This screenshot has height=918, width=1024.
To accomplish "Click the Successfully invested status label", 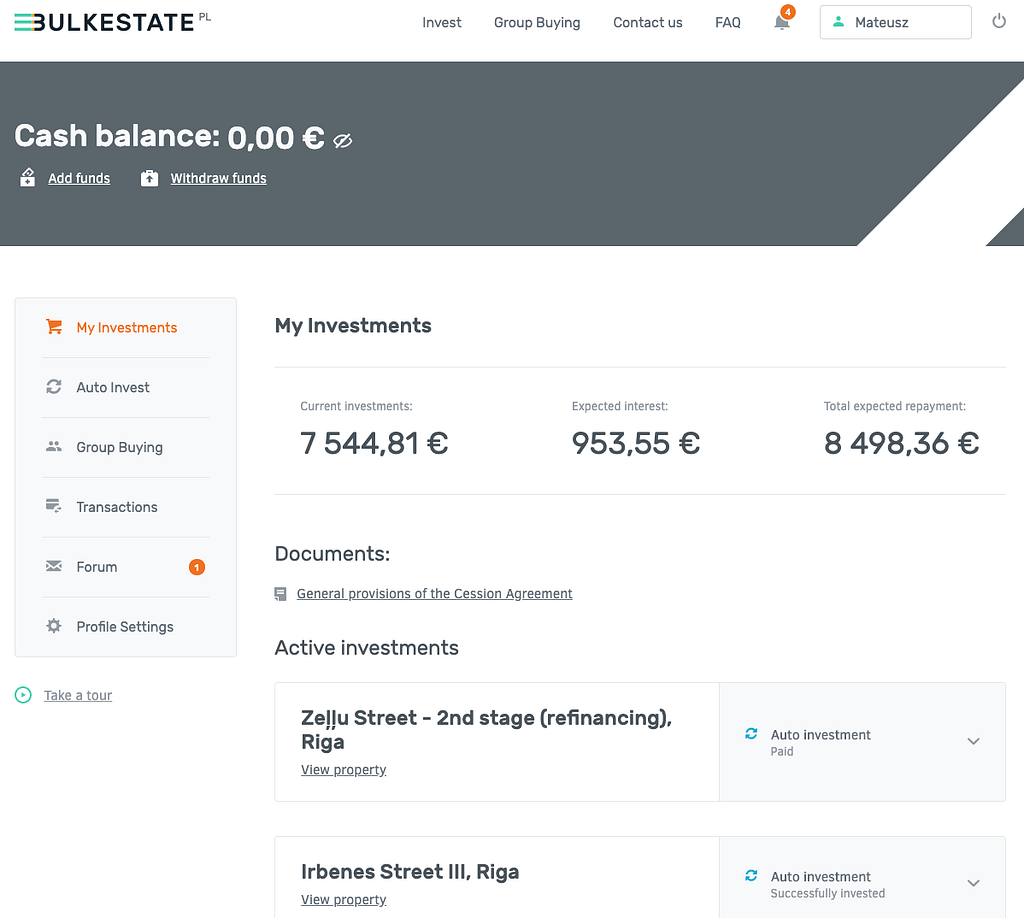I will [827, 893].
